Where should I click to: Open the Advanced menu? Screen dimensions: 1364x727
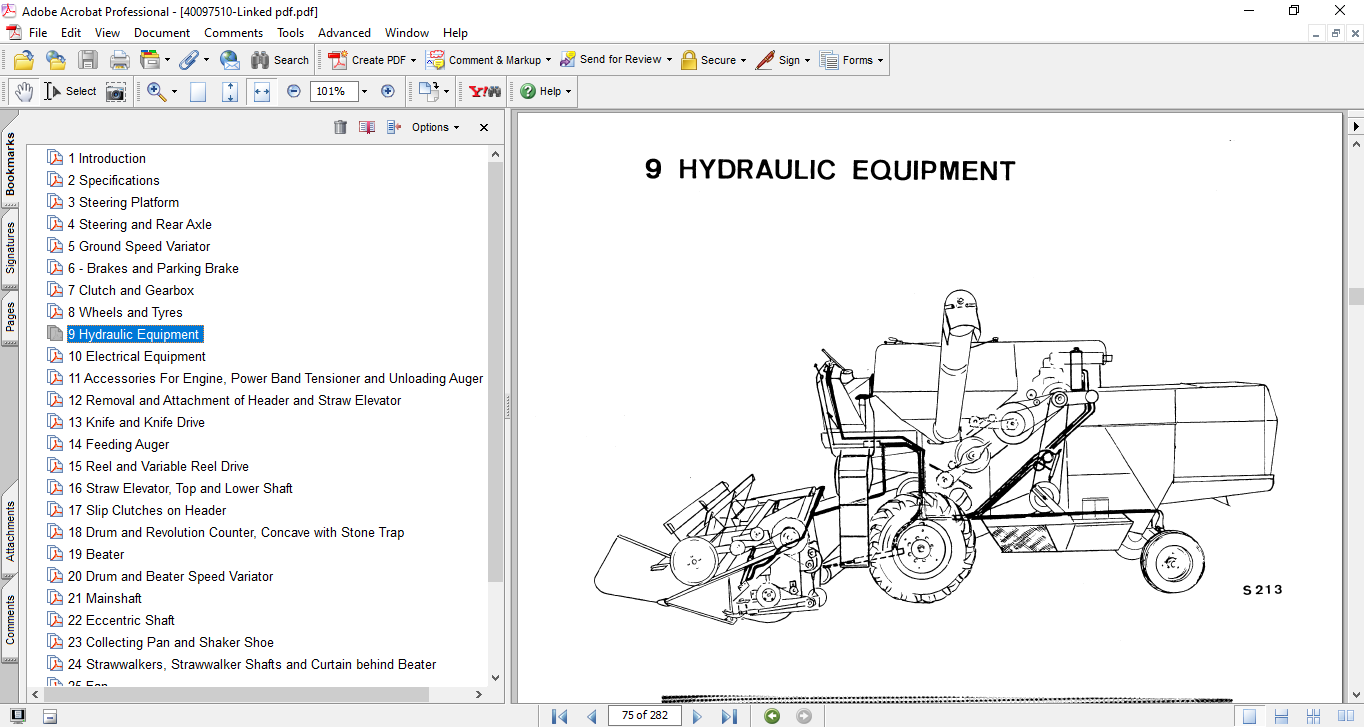[x=344, y=33]
